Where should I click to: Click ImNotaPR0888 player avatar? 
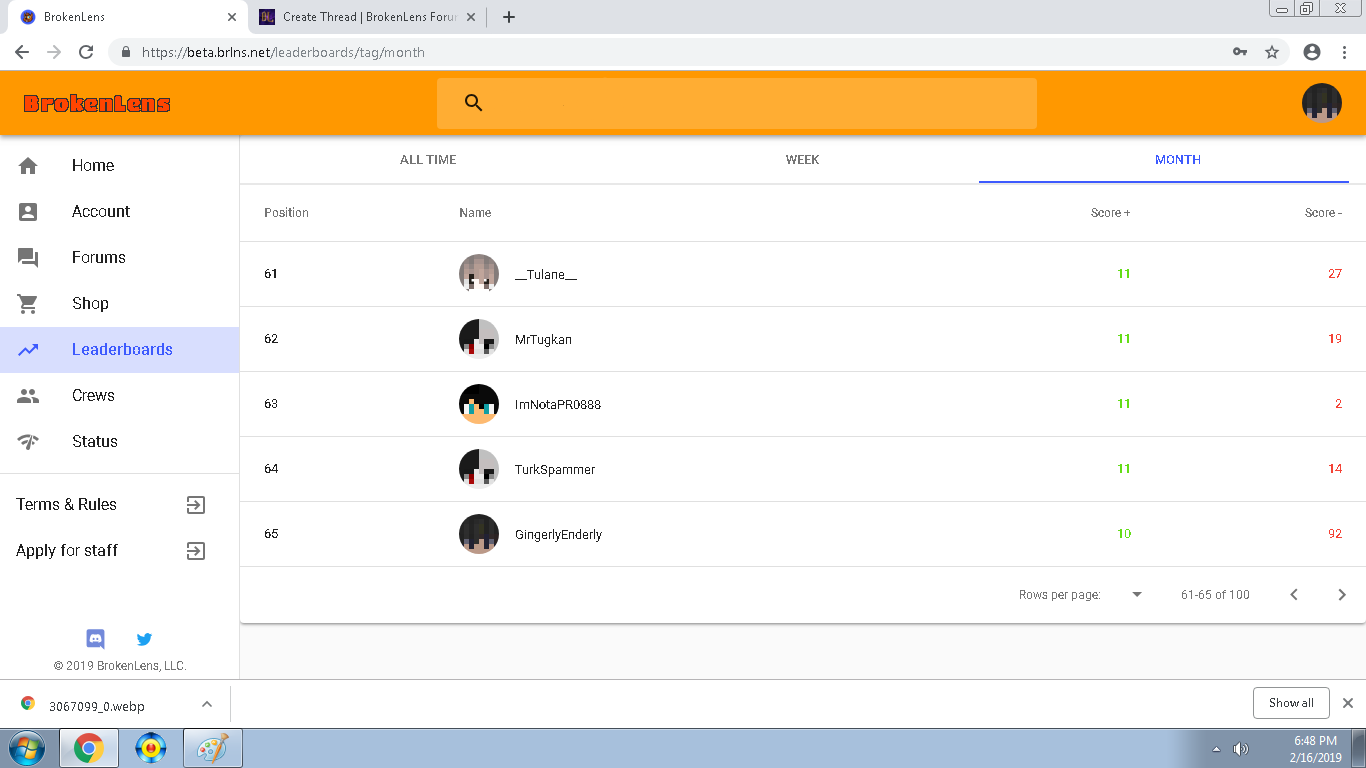pos(479,404)
